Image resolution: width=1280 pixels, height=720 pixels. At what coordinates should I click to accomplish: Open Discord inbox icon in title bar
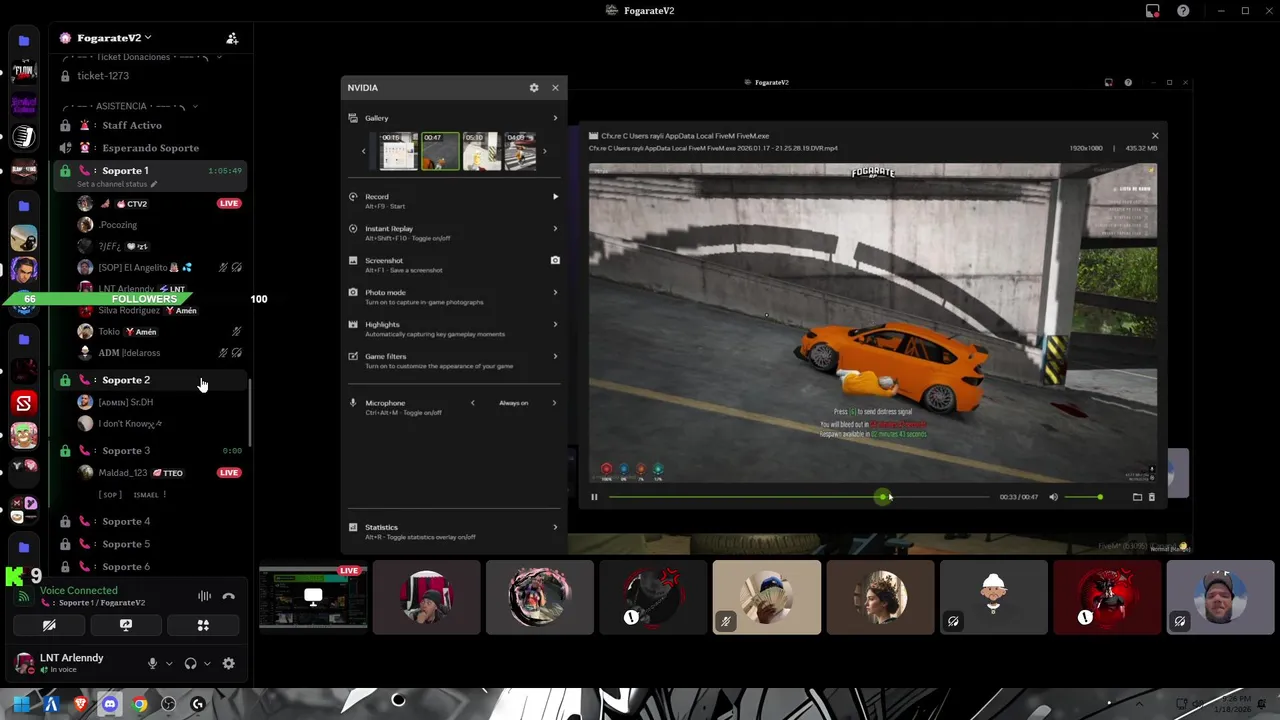click(1153, 11)
